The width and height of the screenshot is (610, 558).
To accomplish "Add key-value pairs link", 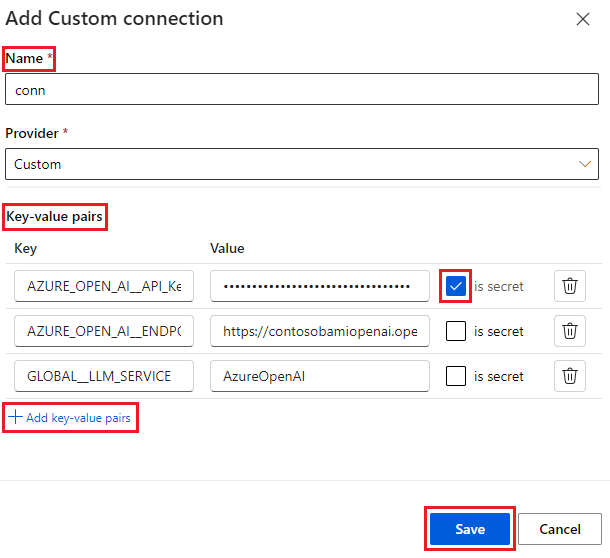I will point(69,418).
